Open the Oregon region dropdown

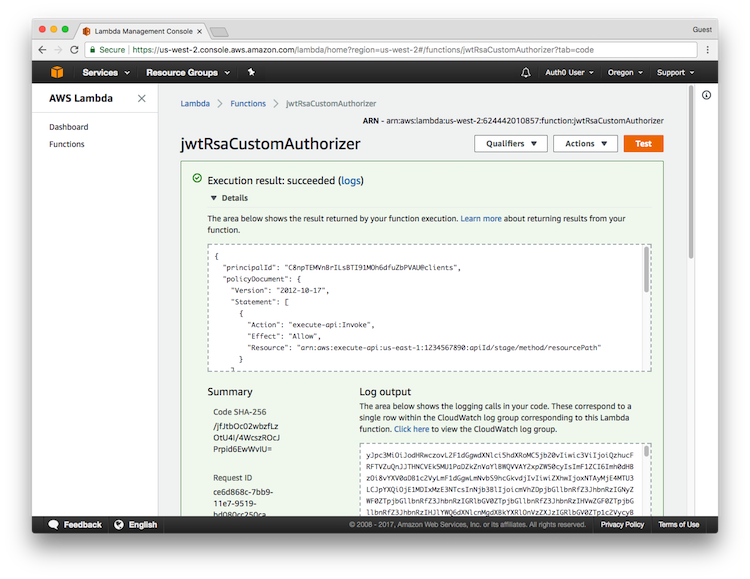625,72
